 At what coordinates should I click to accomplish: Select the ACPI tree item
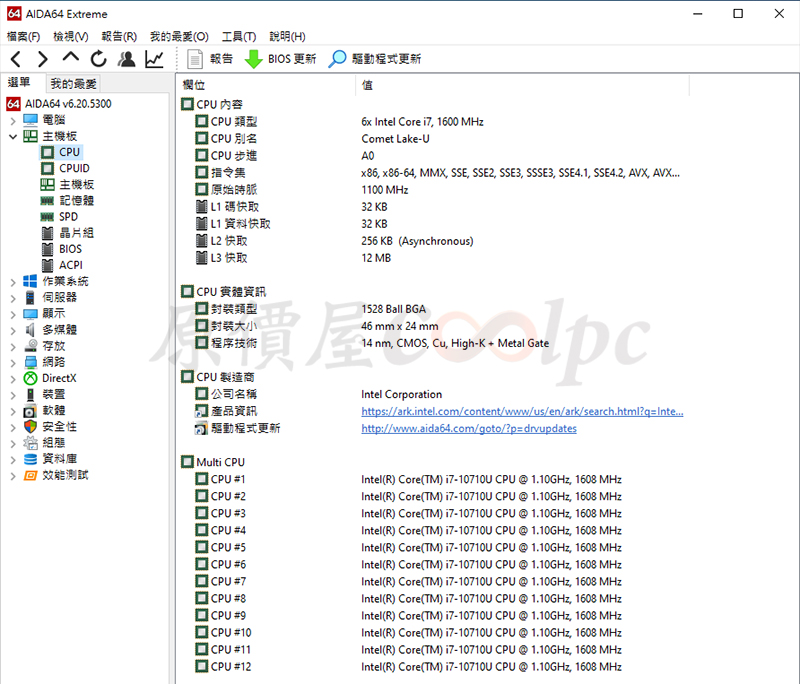tap(70, 265)
